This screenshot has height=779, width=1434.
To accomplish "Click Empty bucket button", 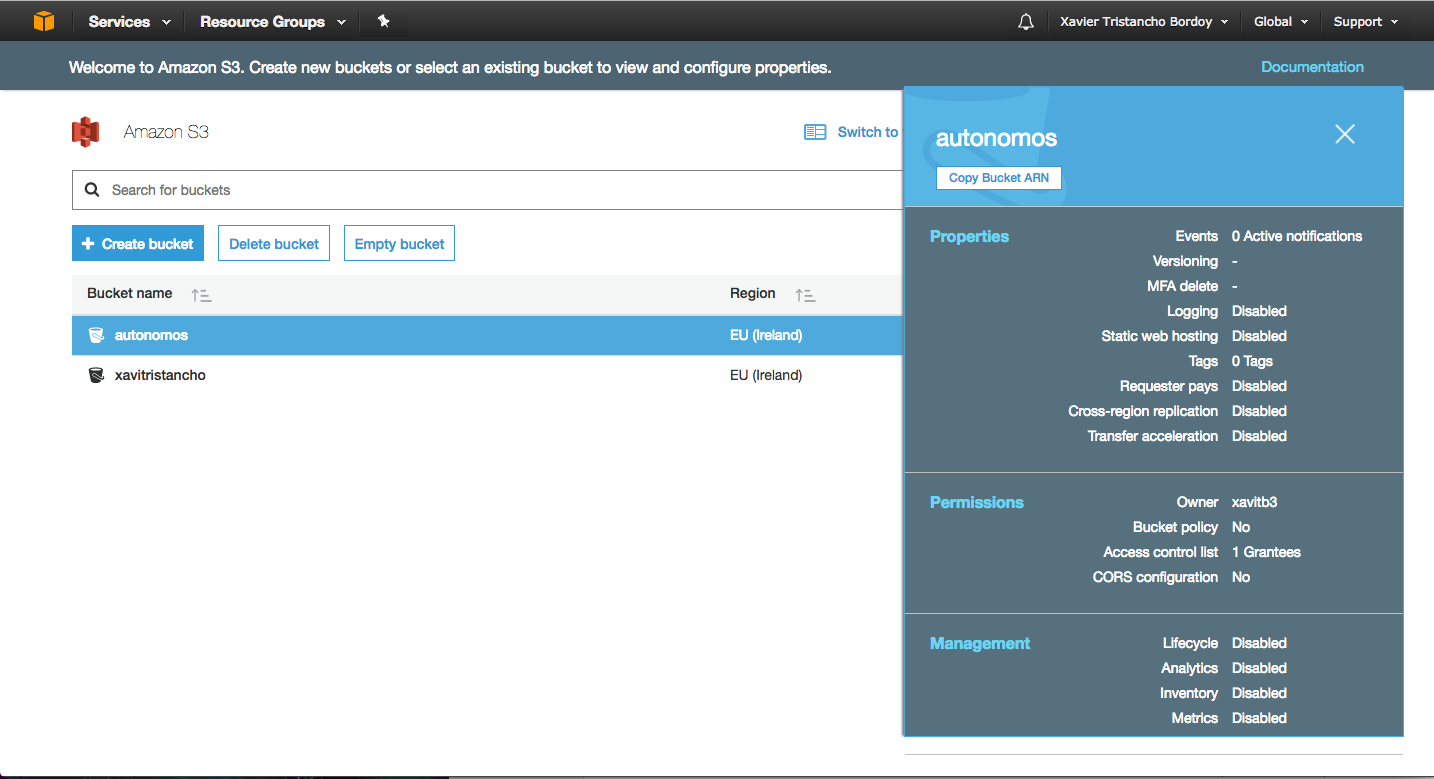I will click(399, 243).
